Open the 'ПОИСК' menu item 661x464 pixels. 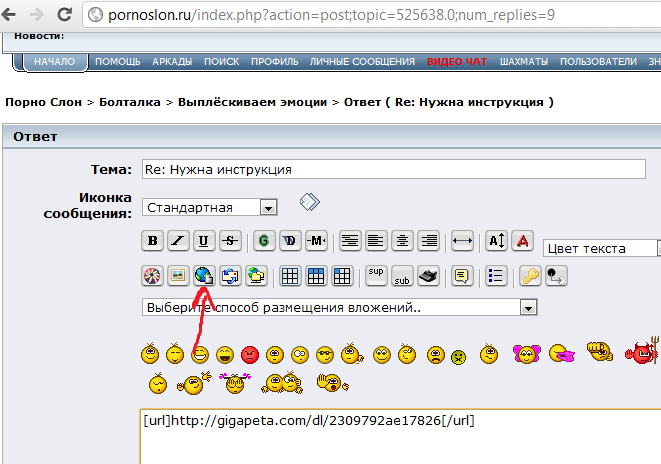(x=221, y=62)
